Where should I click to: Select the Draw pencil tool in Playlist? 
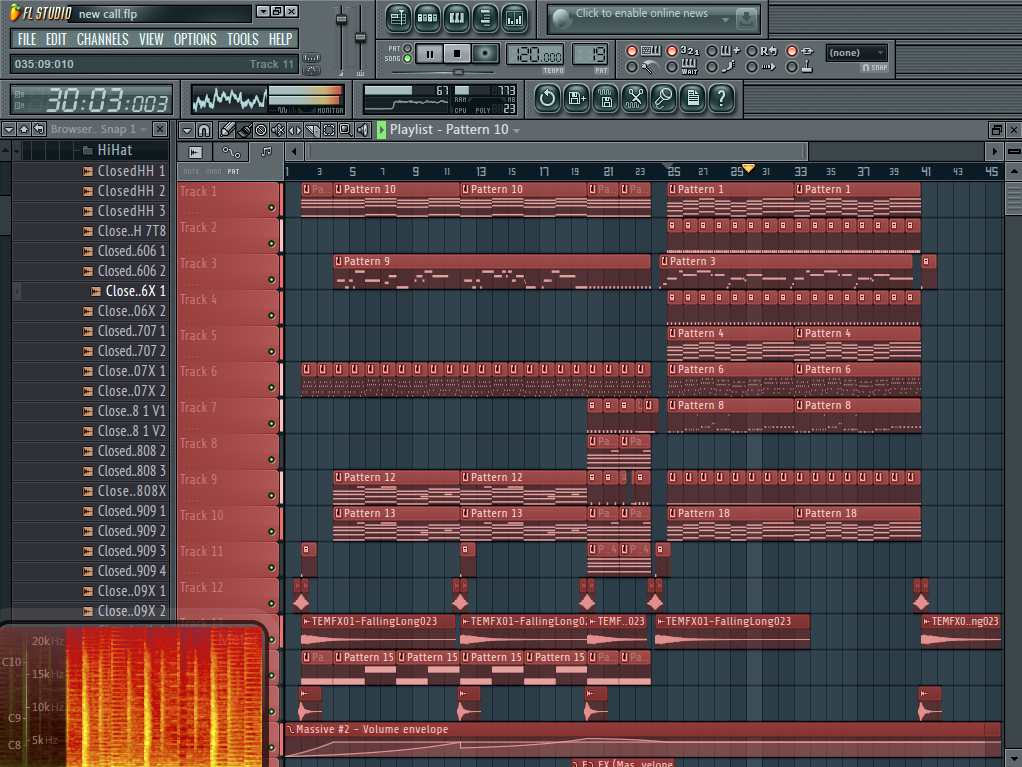(x=227, y=130)
